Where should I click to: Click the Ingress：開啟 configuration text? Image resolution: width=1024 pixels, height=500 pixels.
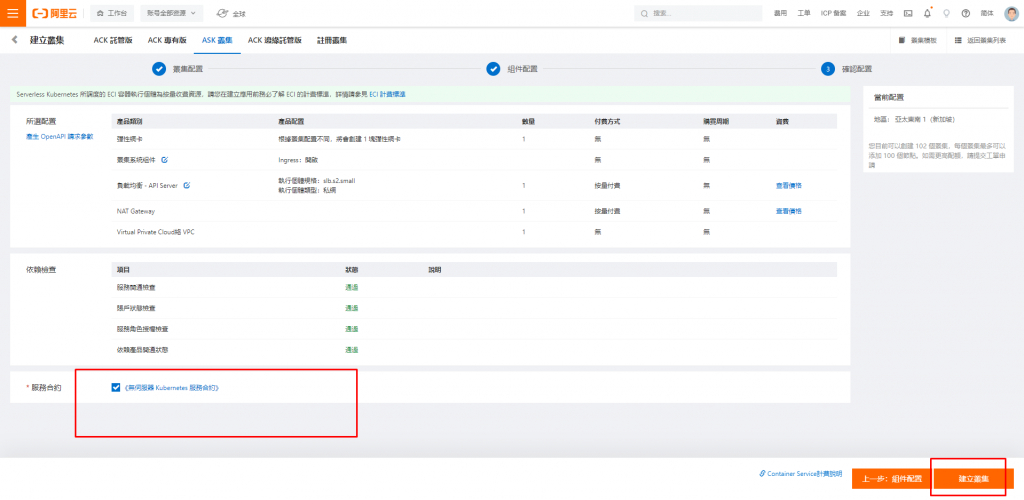298,159
